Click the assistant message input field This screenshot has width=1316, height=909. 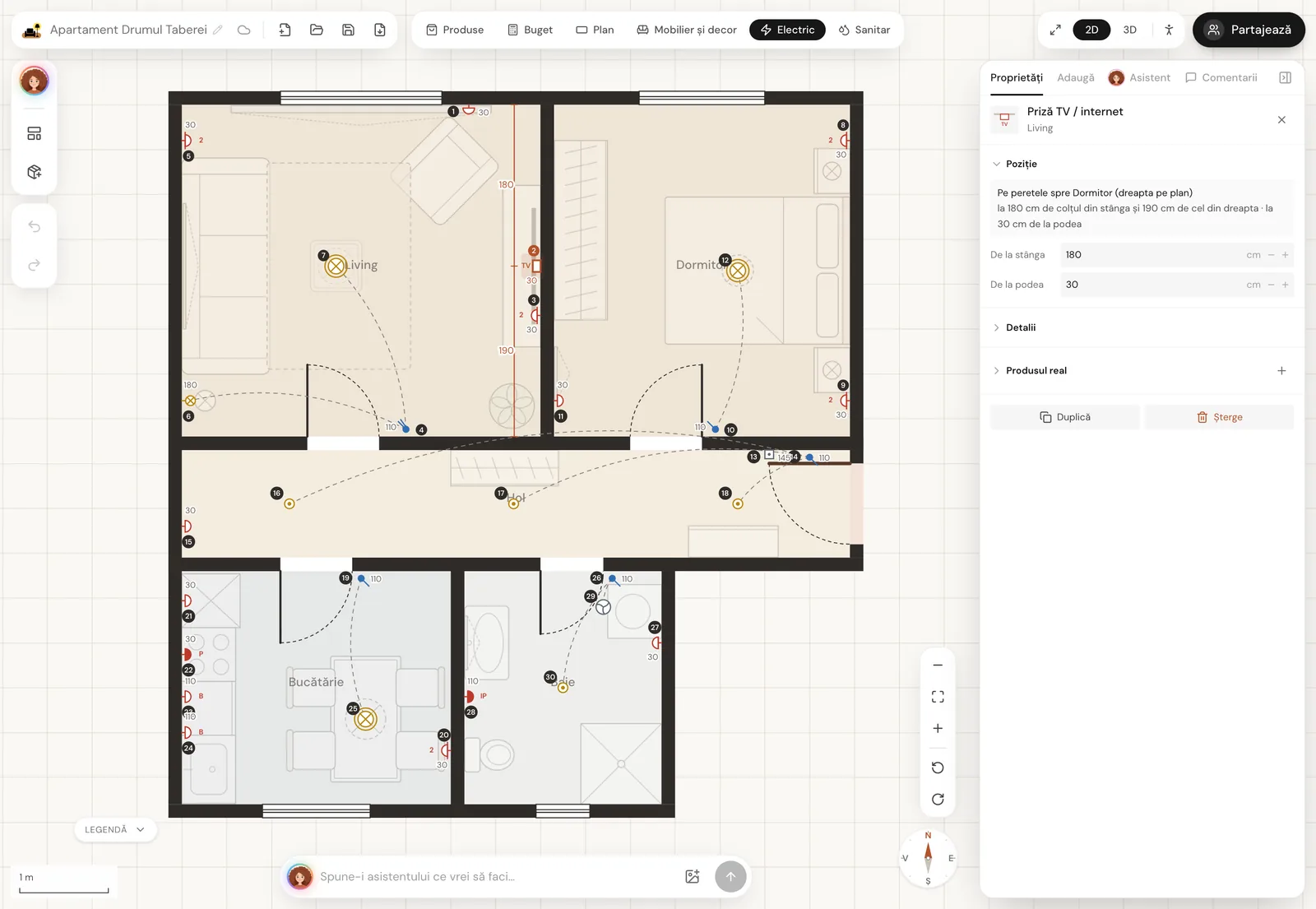point(497,877)
